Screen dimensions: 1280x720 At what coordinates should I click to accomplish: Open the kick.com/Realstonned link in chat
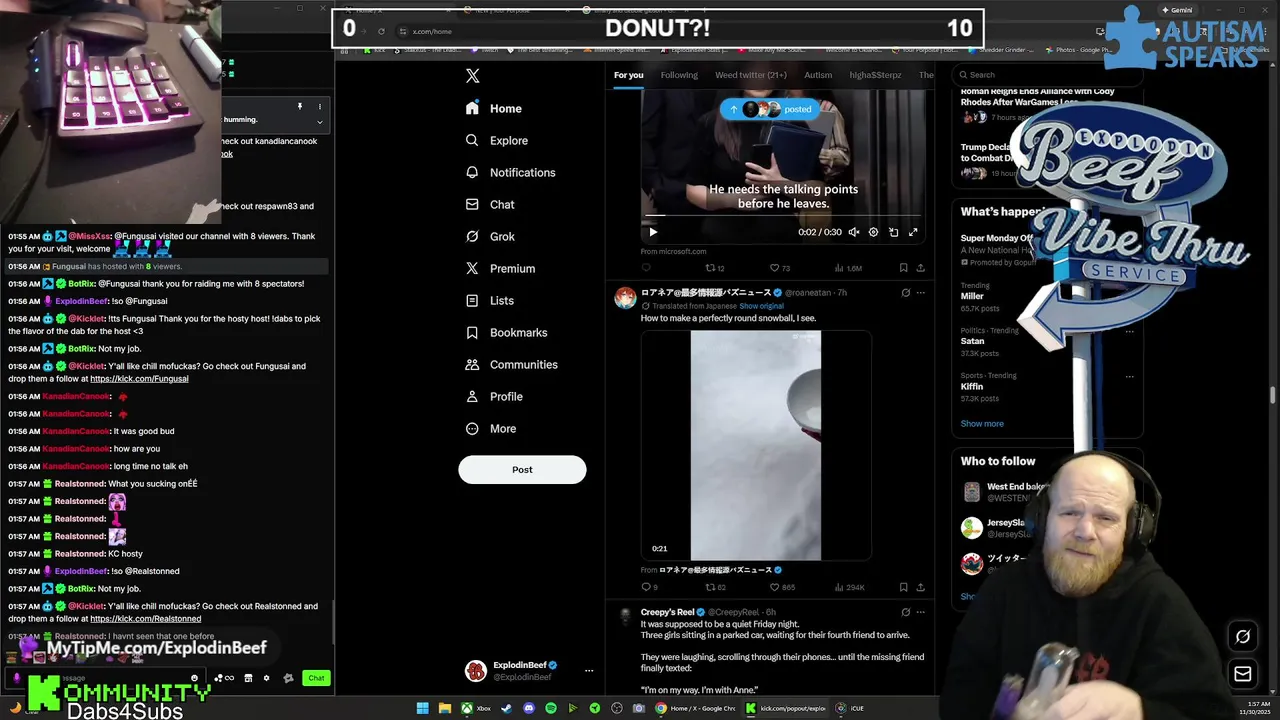[146, 619]
